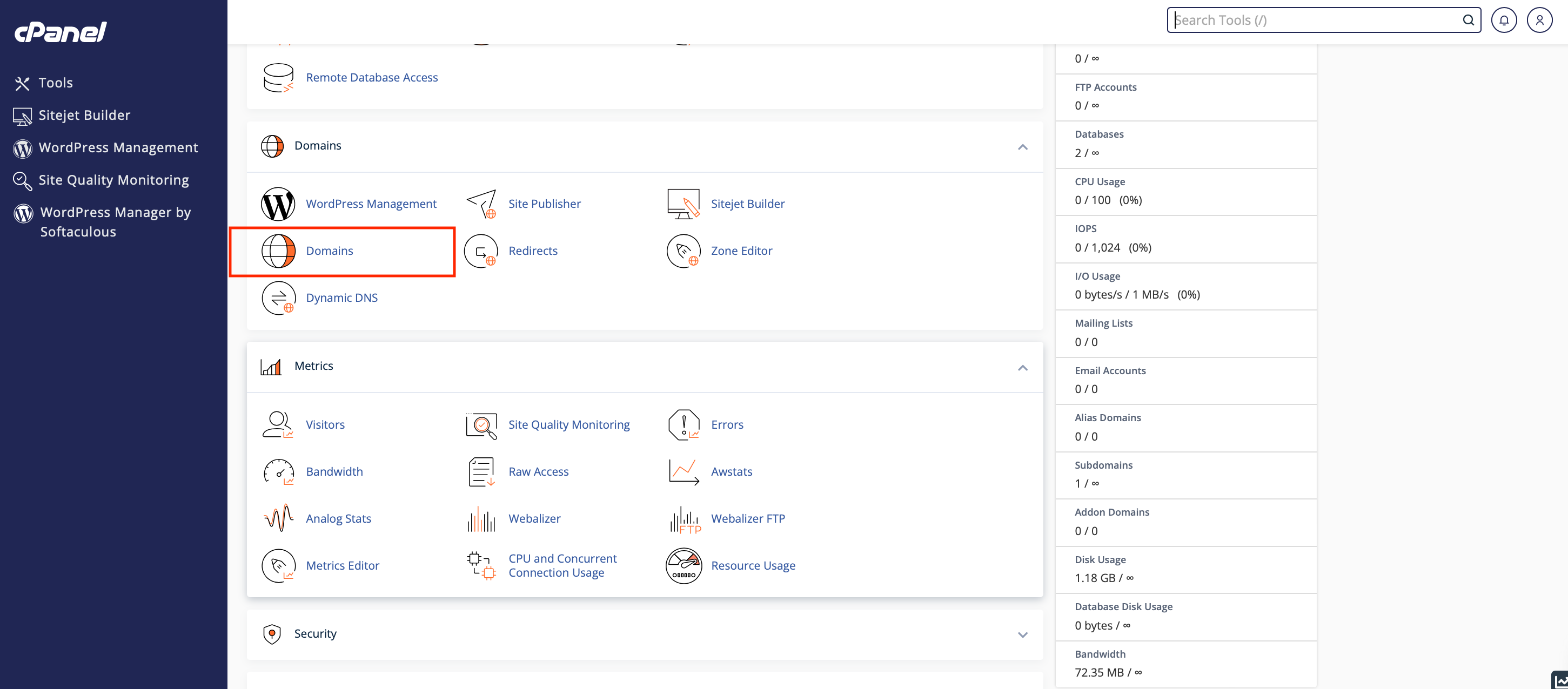
Task: Click the Dynamic DNS link
Action: pyautogui.click(x=341, y=298)
